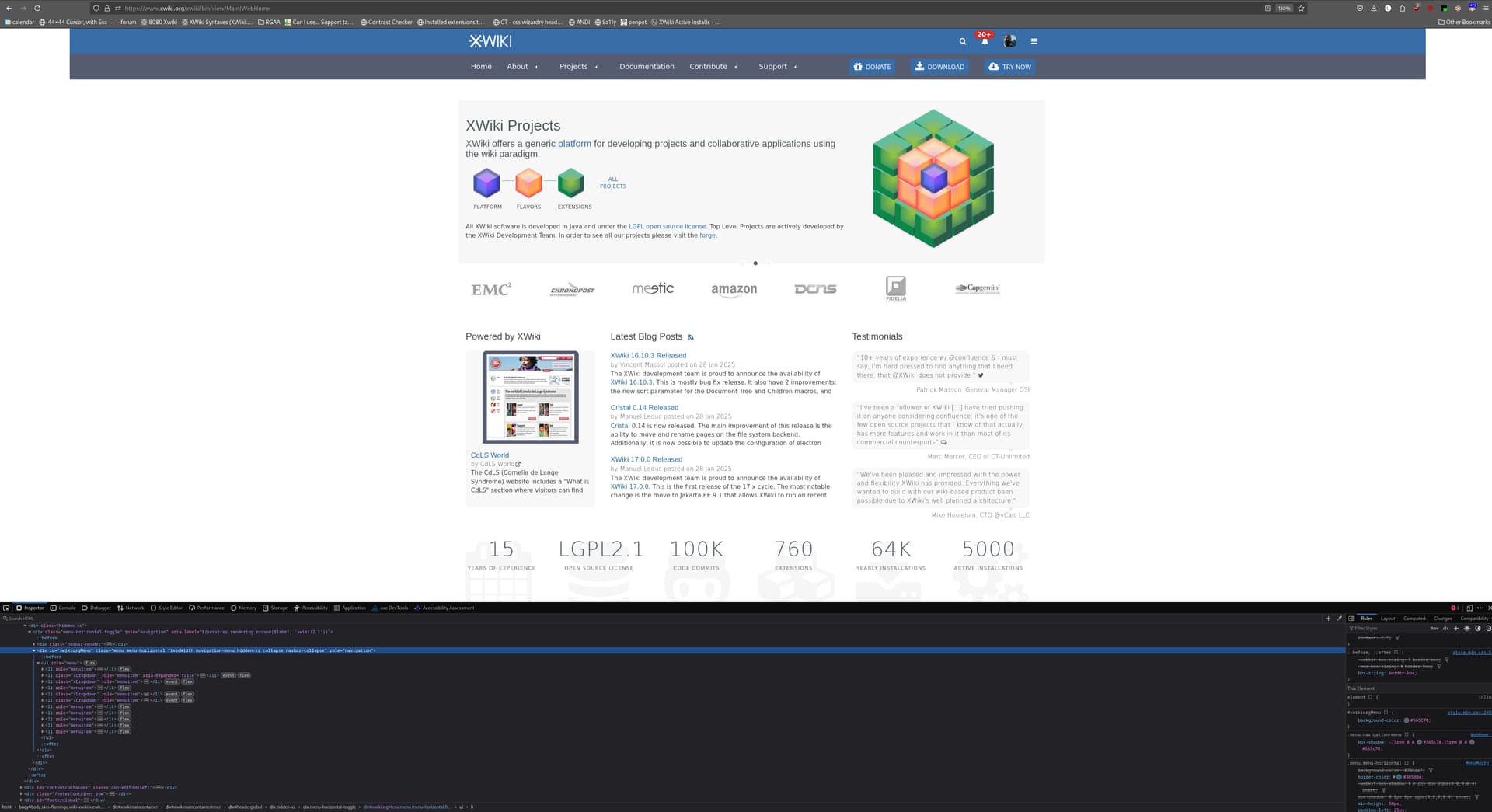Click the background-color #565C70 swatch for #xwikiorgMenu

pyautogui.click(x=1407, y=720)
